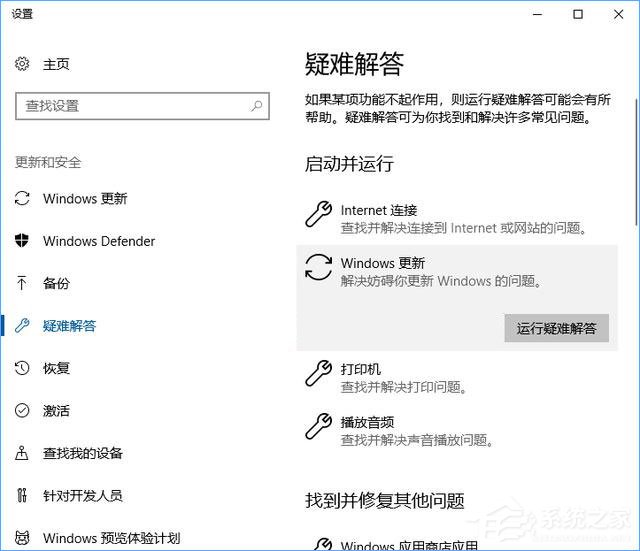Click the gear icon next to 主页
640x551 pixels.
pos(22,64)
